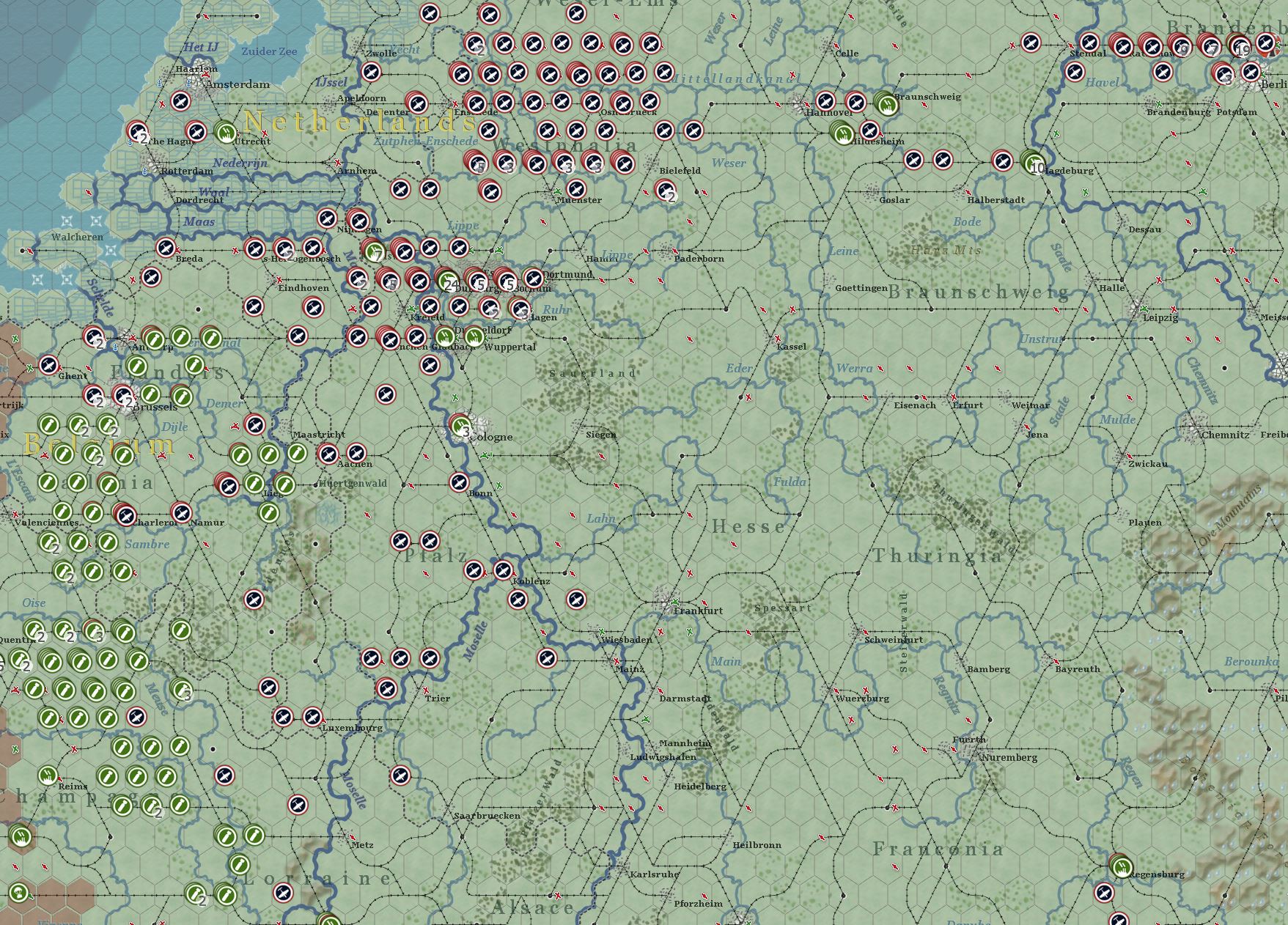The image size is (1288, 925).
Task: Click the Goettingen city label
Action: click(x=861, y=288)
